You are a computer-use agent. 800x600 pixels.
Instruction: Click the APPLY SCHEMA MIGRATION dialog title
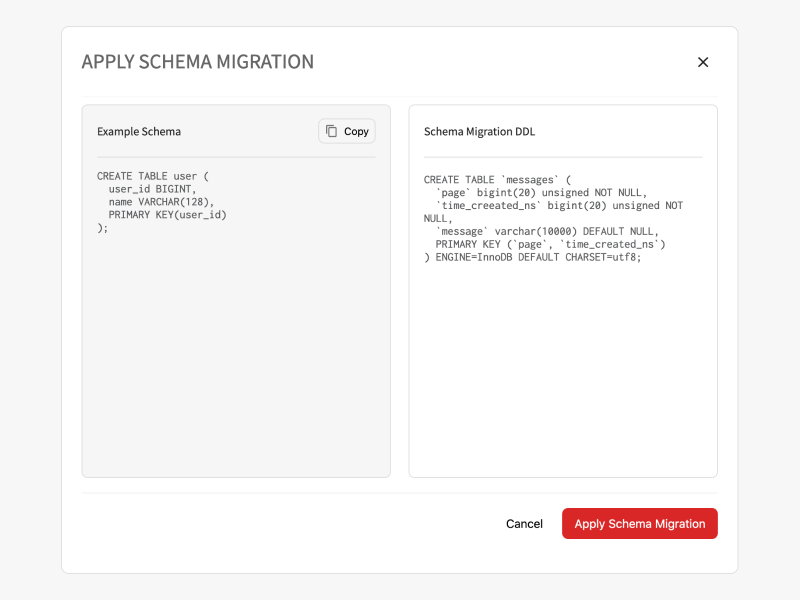click(197, 62)
